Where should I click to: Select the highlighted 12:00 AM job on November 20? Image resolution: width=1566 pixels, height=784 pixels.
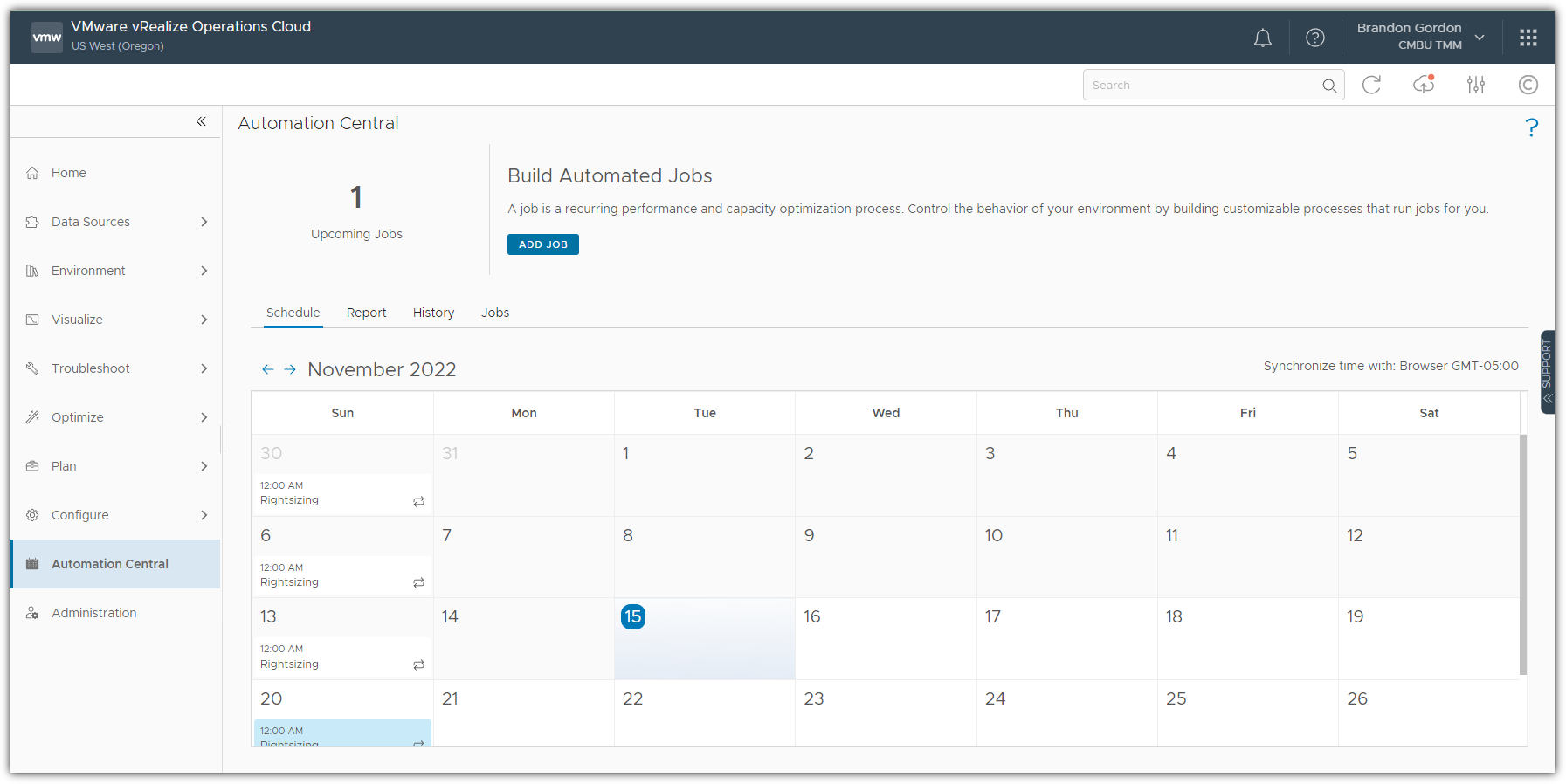click(x=342, y=733)
